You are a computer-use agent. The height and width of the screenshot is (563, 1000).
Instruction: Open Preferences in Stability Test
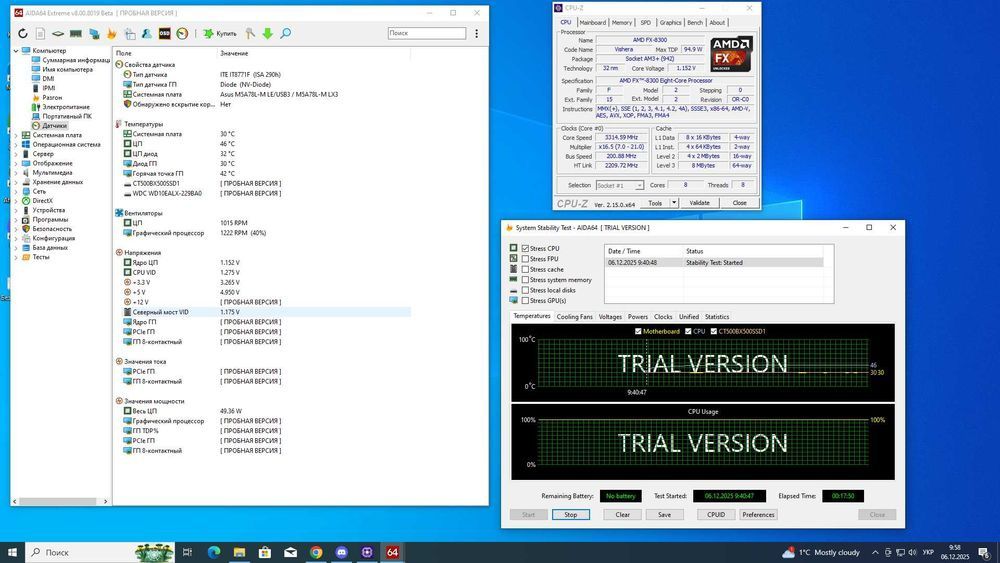click(x=758, y=515)
